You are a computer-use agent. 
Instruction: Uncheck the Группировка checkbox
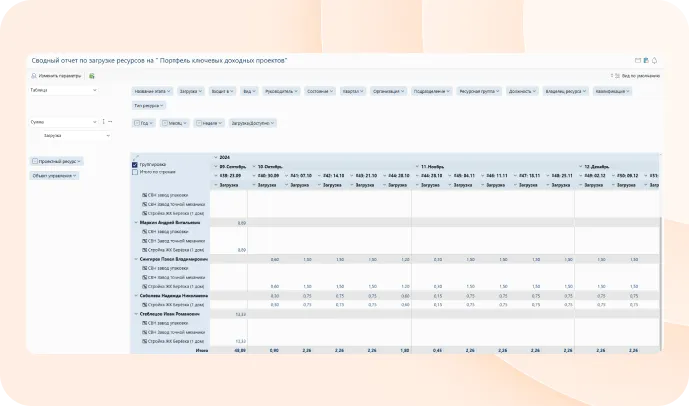135,164
